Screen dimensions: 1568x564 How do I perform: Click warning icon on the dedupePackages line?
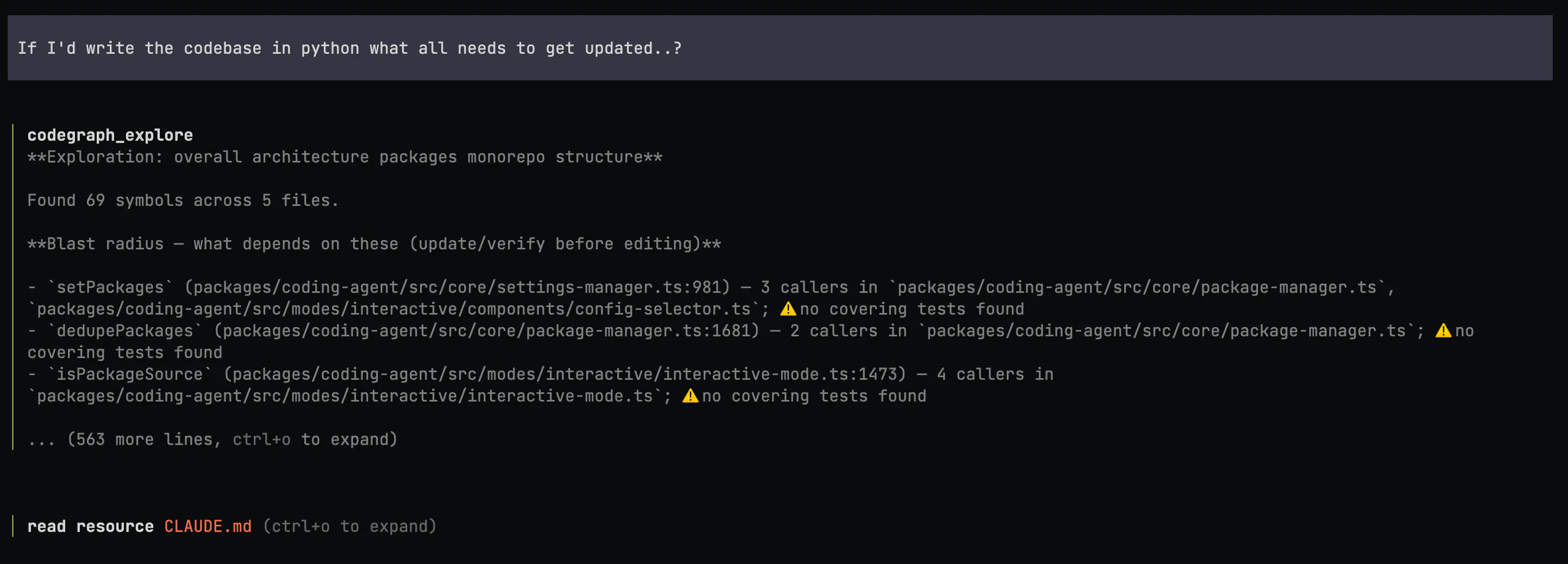[x=1443, y=331]
